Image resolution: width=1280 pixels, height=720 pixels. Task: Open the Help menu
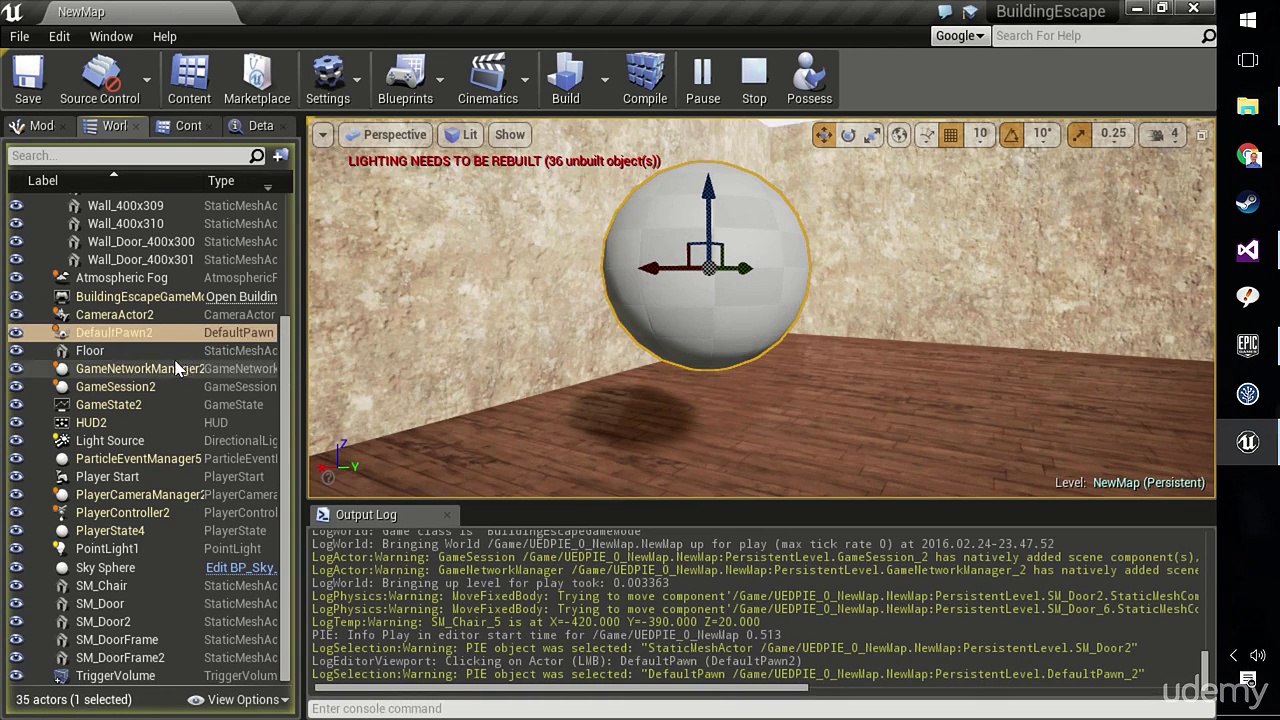tap(164, 36)
